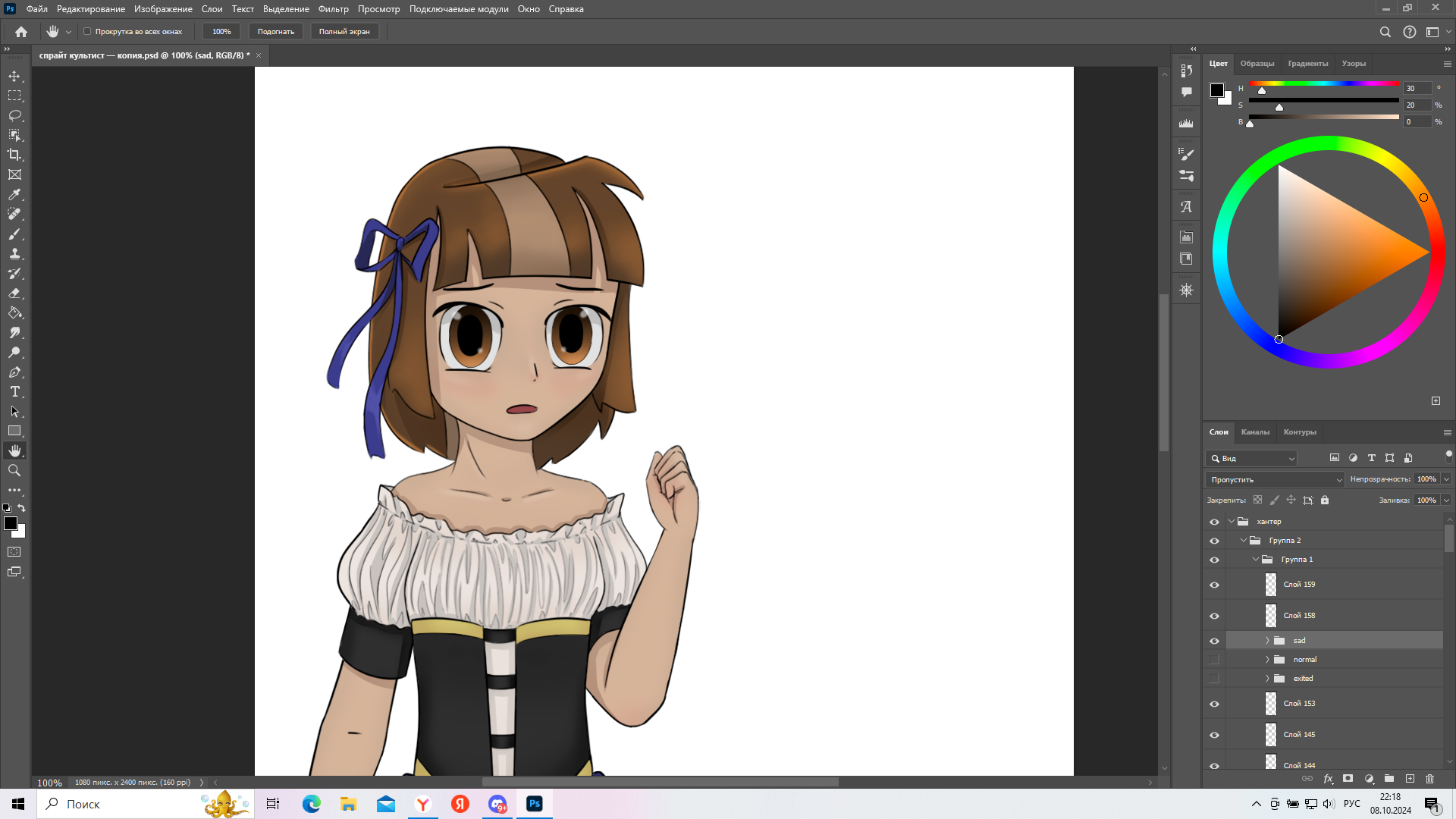
Task: Select the Rectangle shape tool
Action: (x=14, y=431)
